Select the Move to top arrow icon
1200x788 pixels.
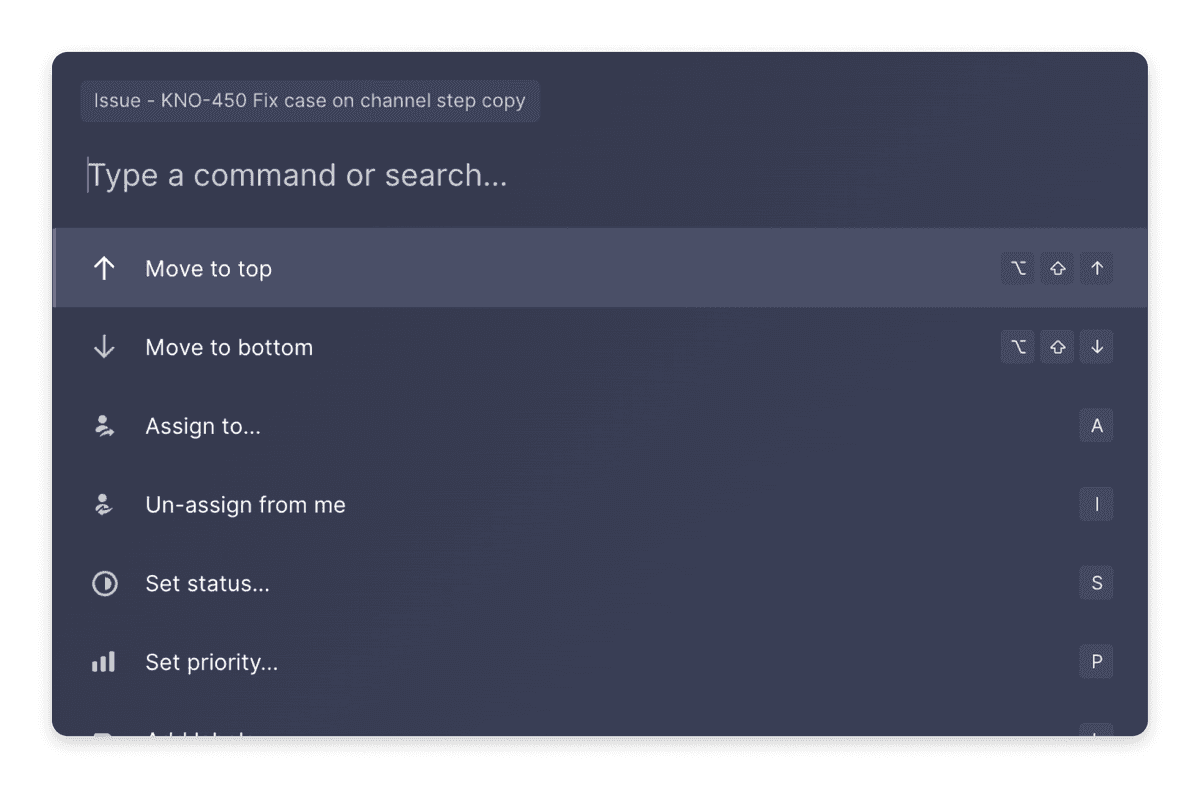click(104, 268)
